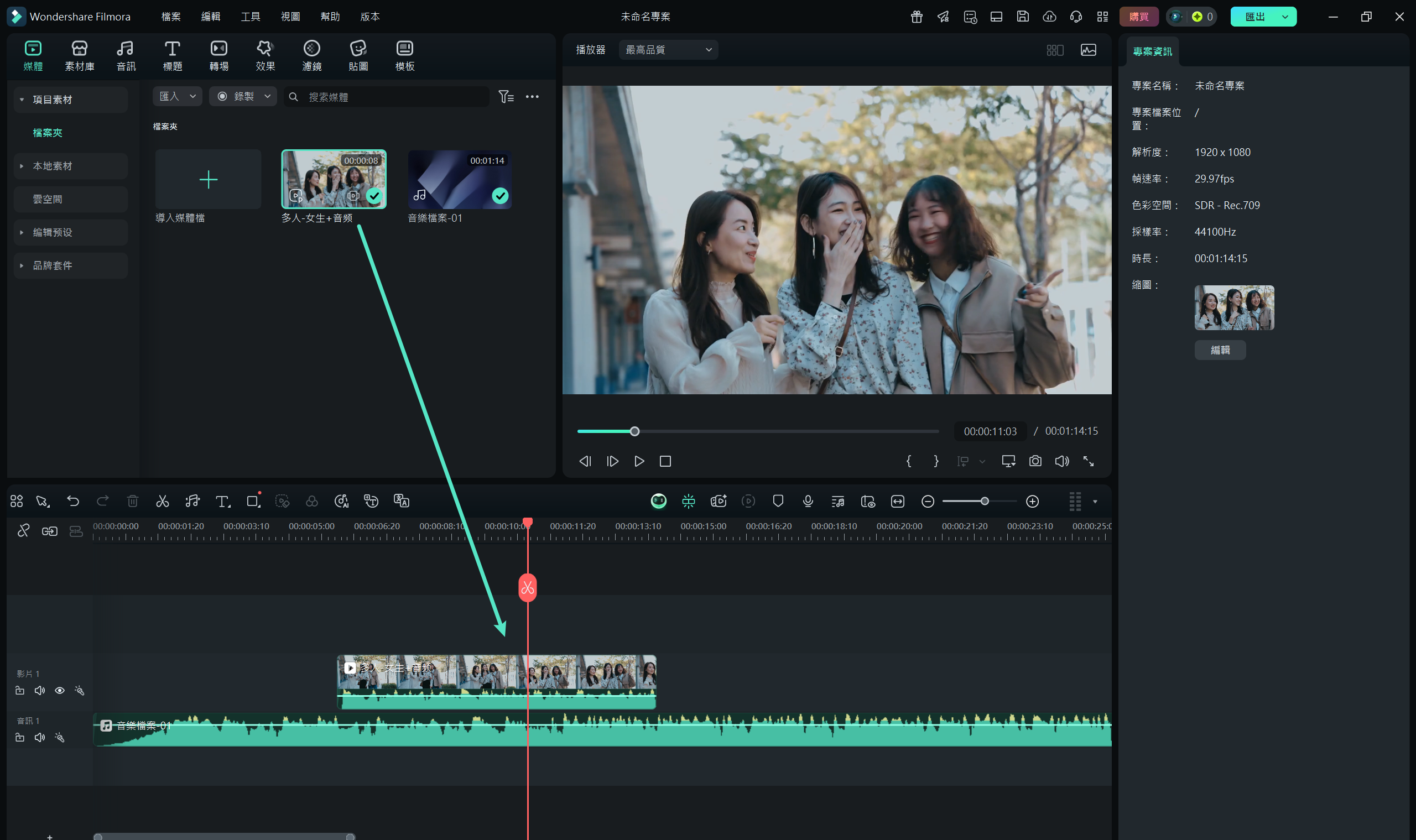
Task: Open the 效果 effects tab
Action: [x=265, y=55]
